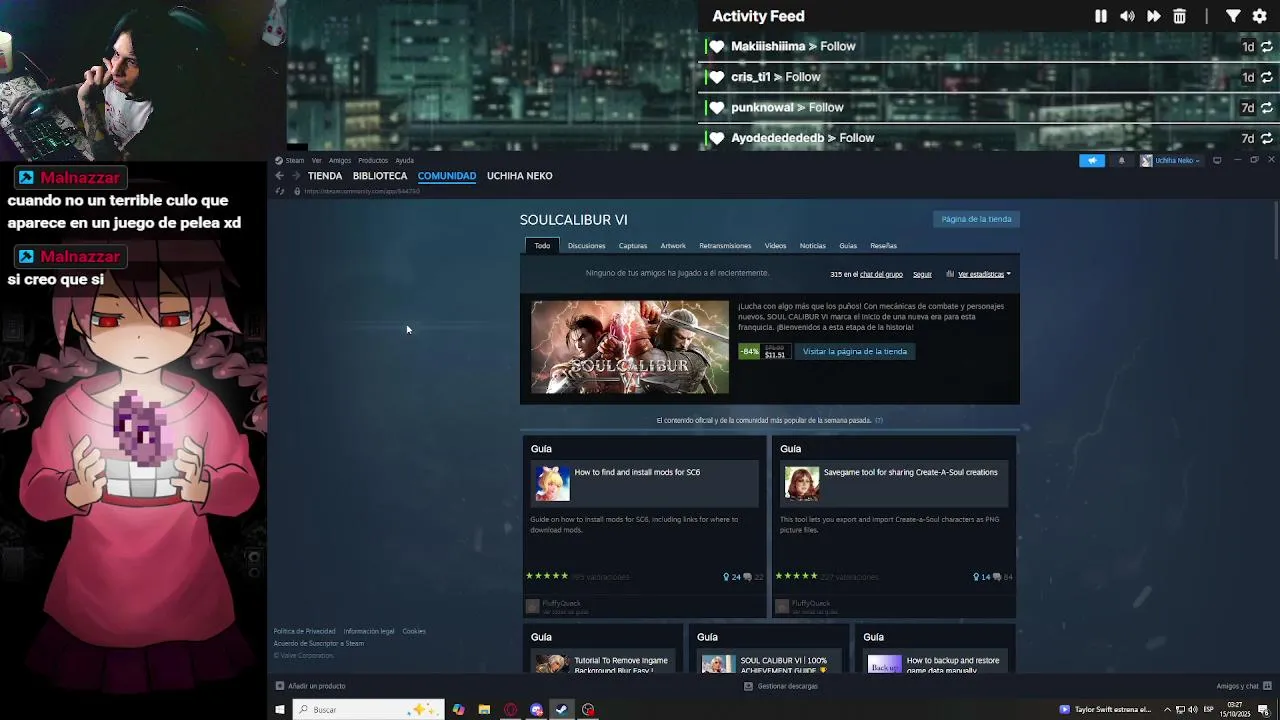Go back with Steam's back arrow

point(280,176)
